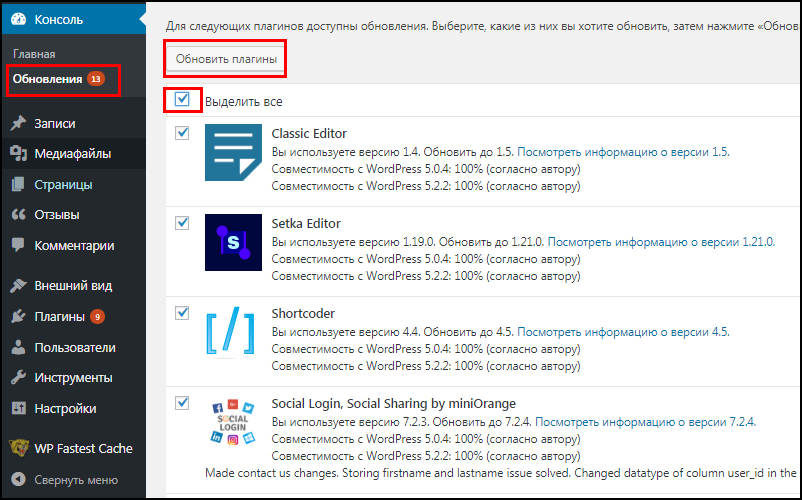This screenshot has width=802, height=500.
Task: Open the Настройки settings menu
Action: point(65,408)
